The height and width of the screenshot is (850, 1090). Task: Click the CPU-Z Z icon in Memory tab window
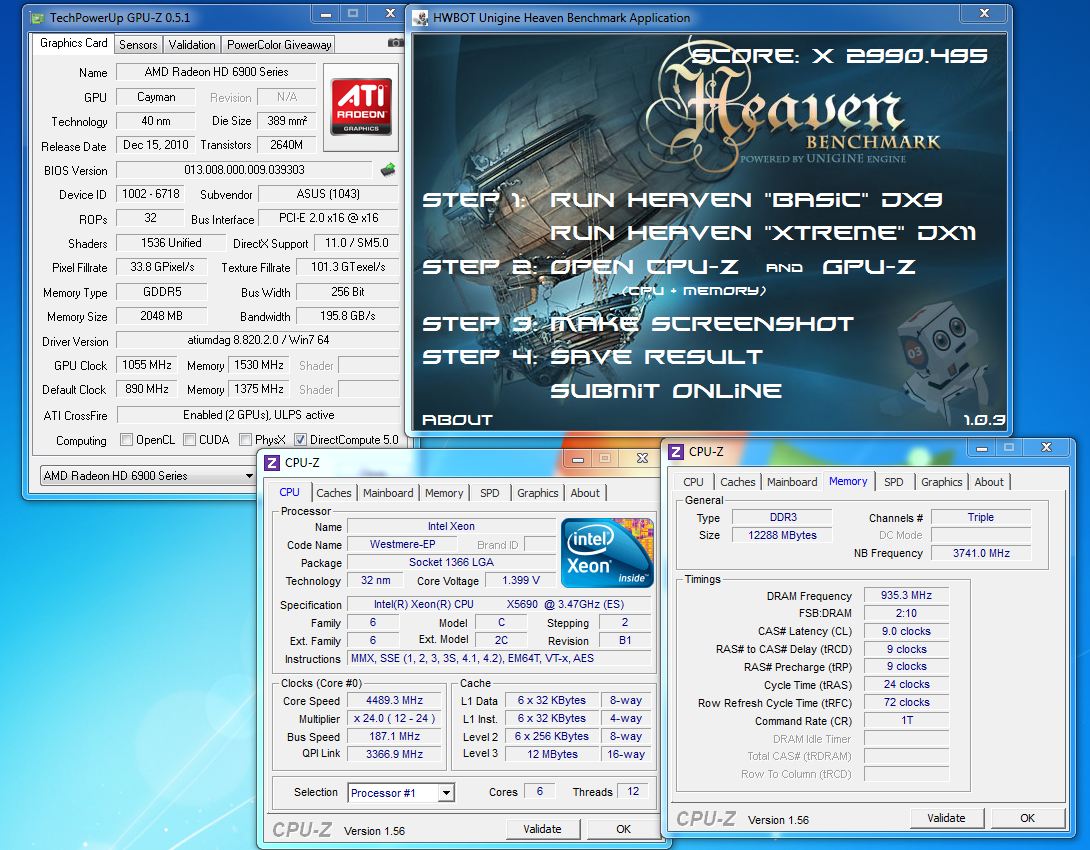pos(676,451)
